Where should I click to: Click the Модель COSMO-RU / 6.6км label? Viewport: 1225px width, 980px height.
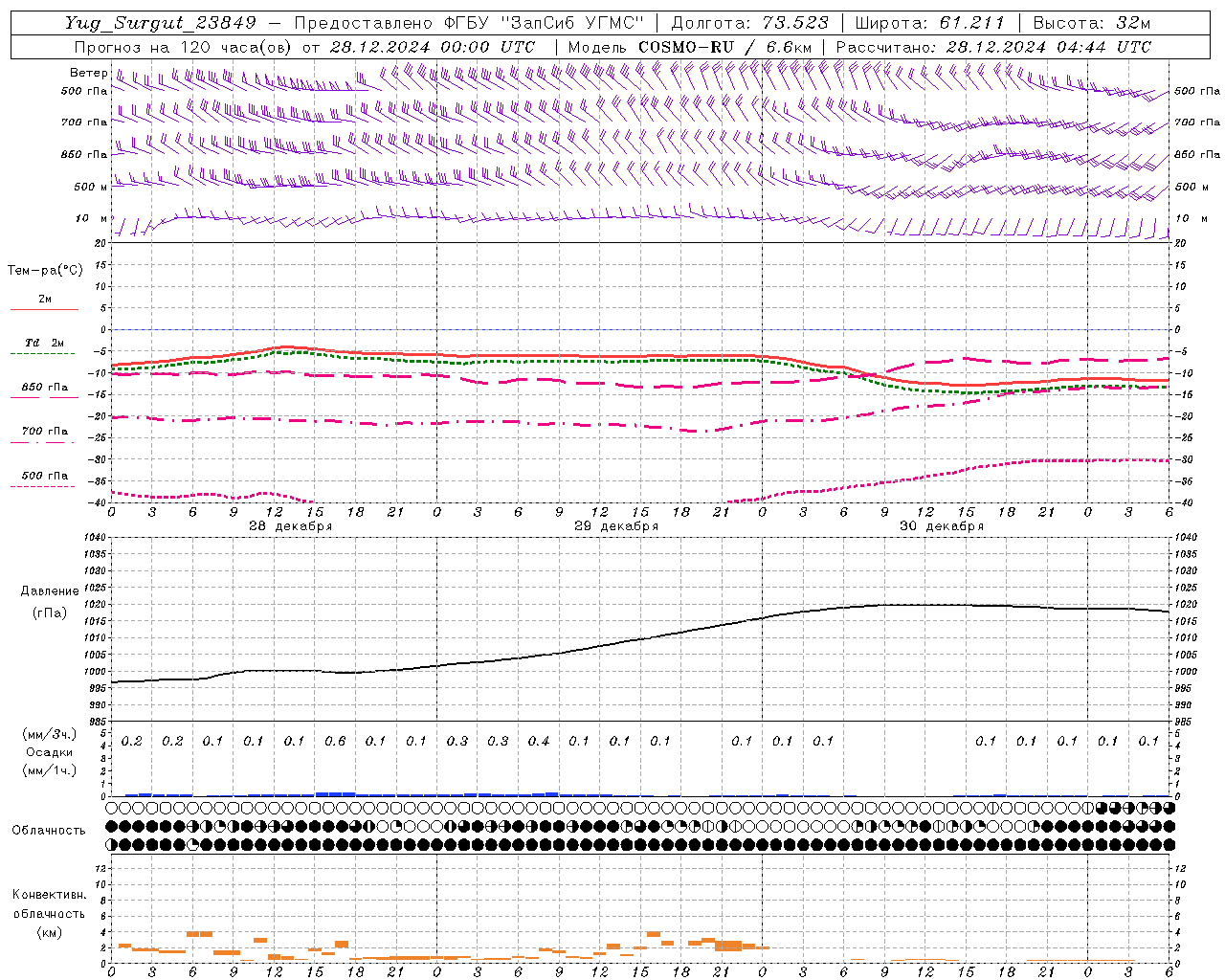[690, 47]
